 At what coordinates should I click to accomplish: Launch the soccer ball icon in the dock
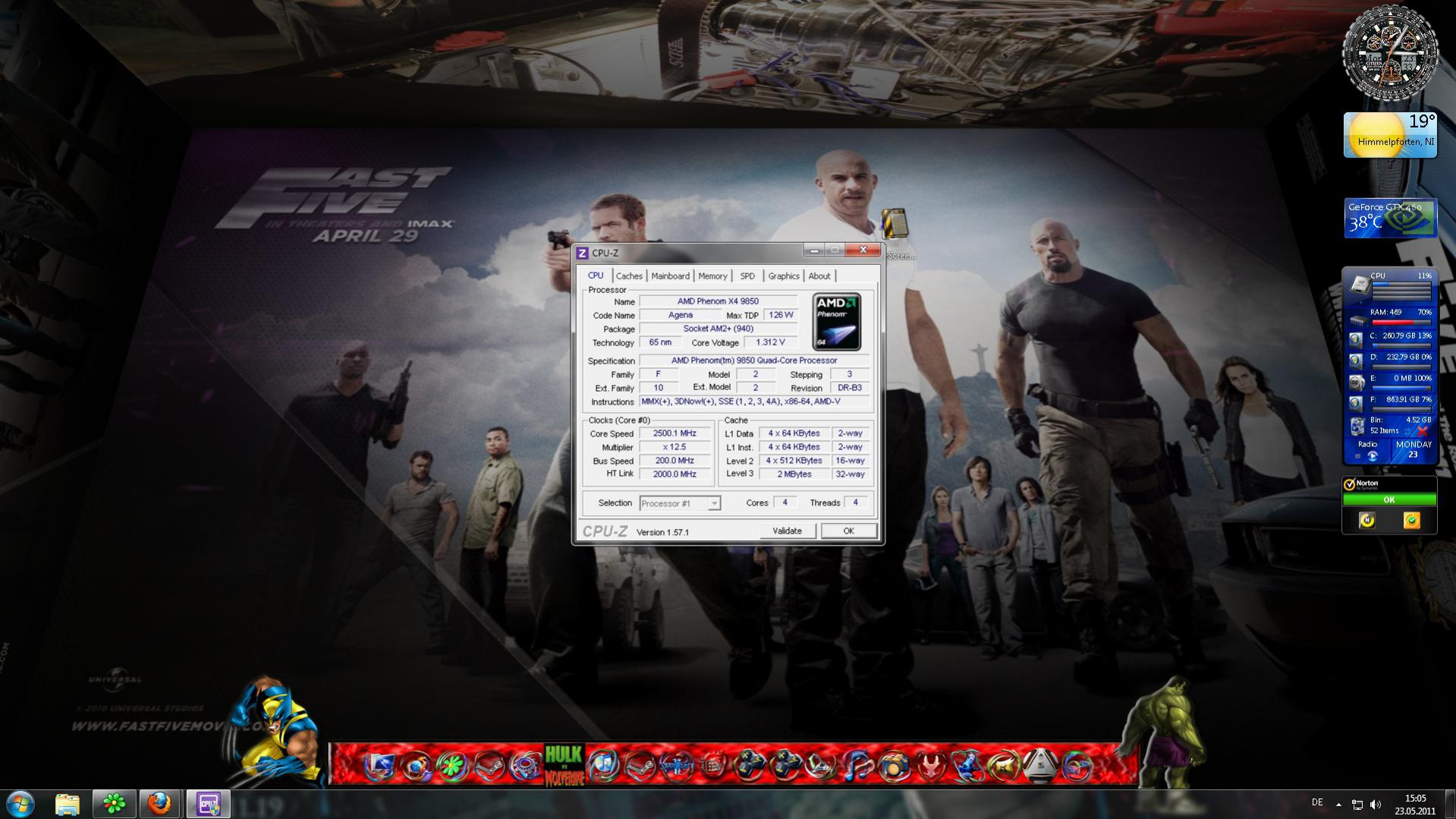tap(1040, 765)
